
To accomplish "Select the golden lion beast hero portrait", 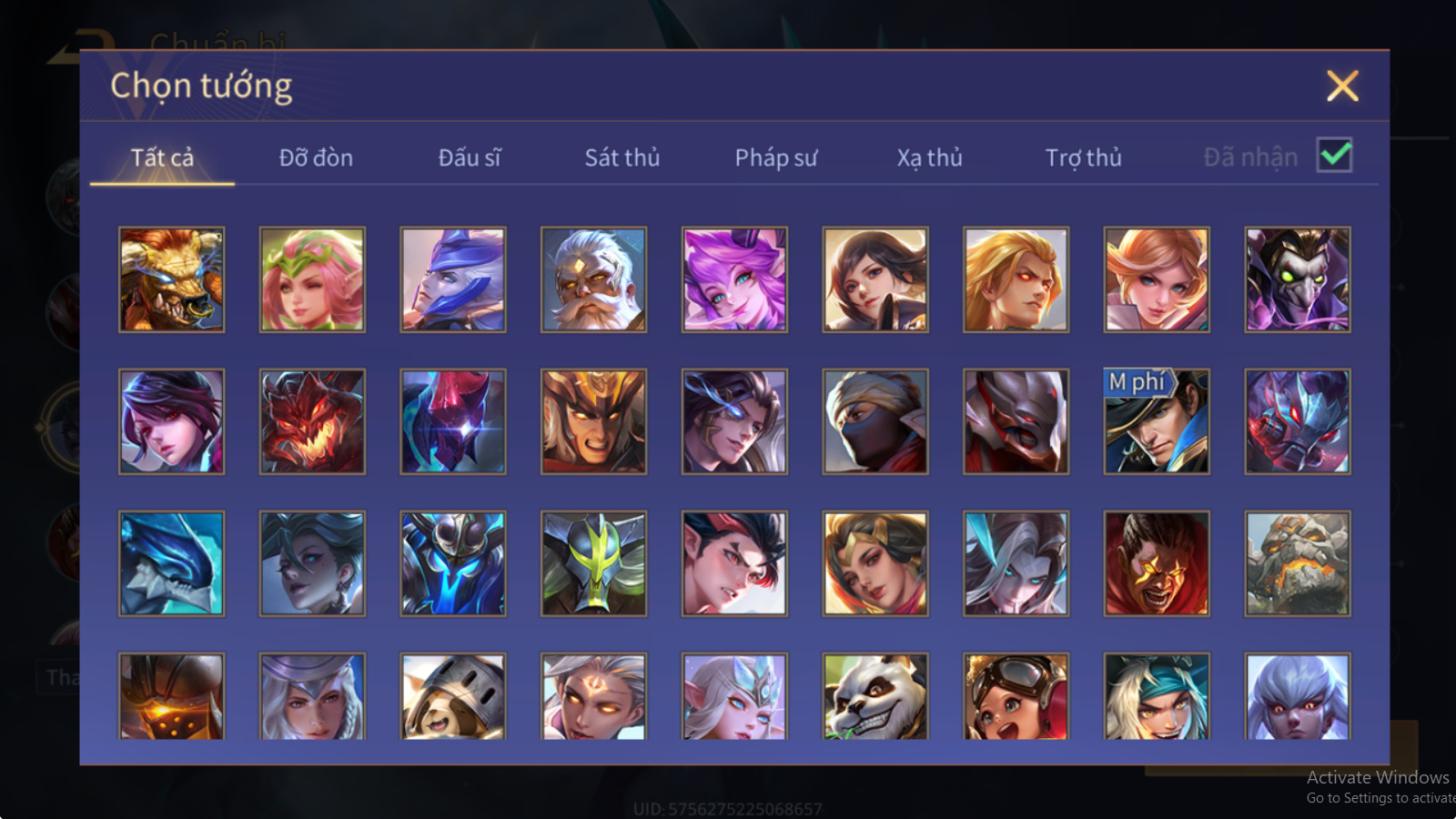I will coord(171,279).
